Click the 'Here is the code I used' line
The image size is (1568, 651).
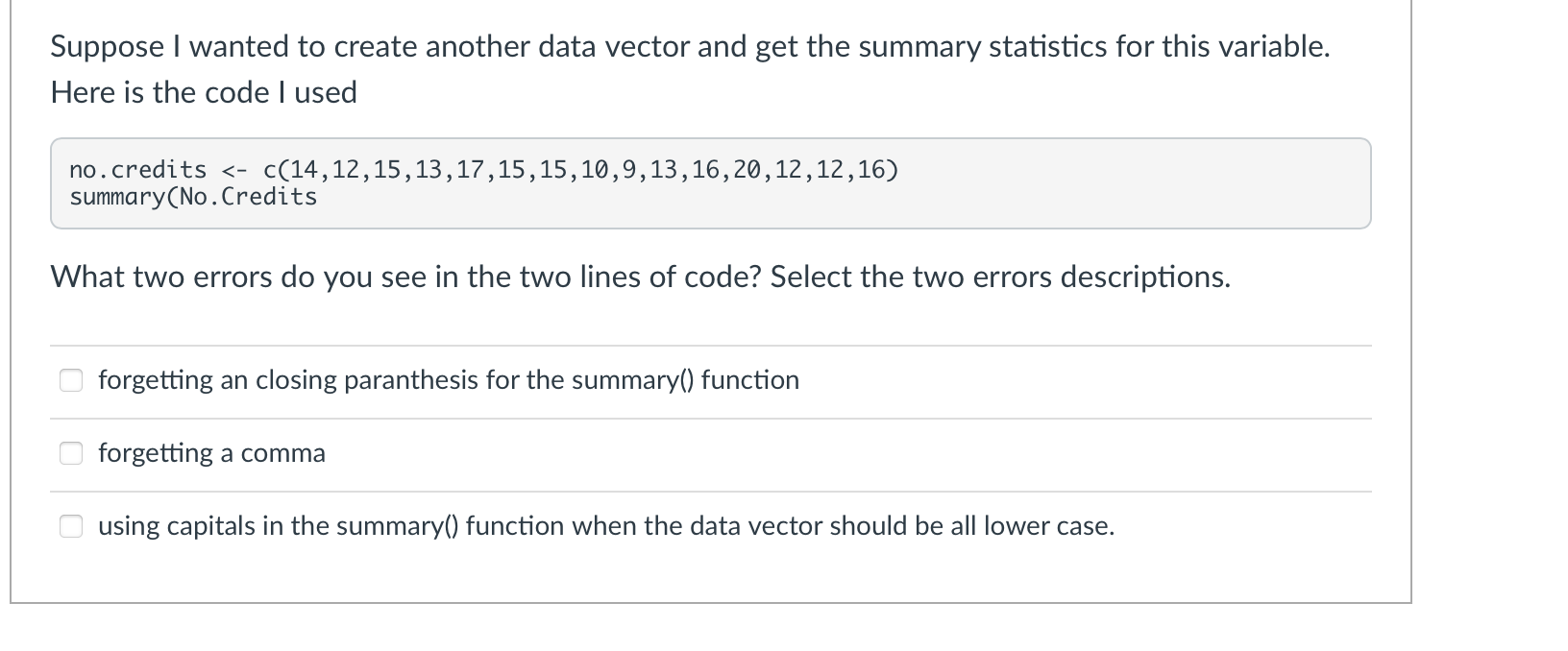pyautogui.click(x=204, y=92)
